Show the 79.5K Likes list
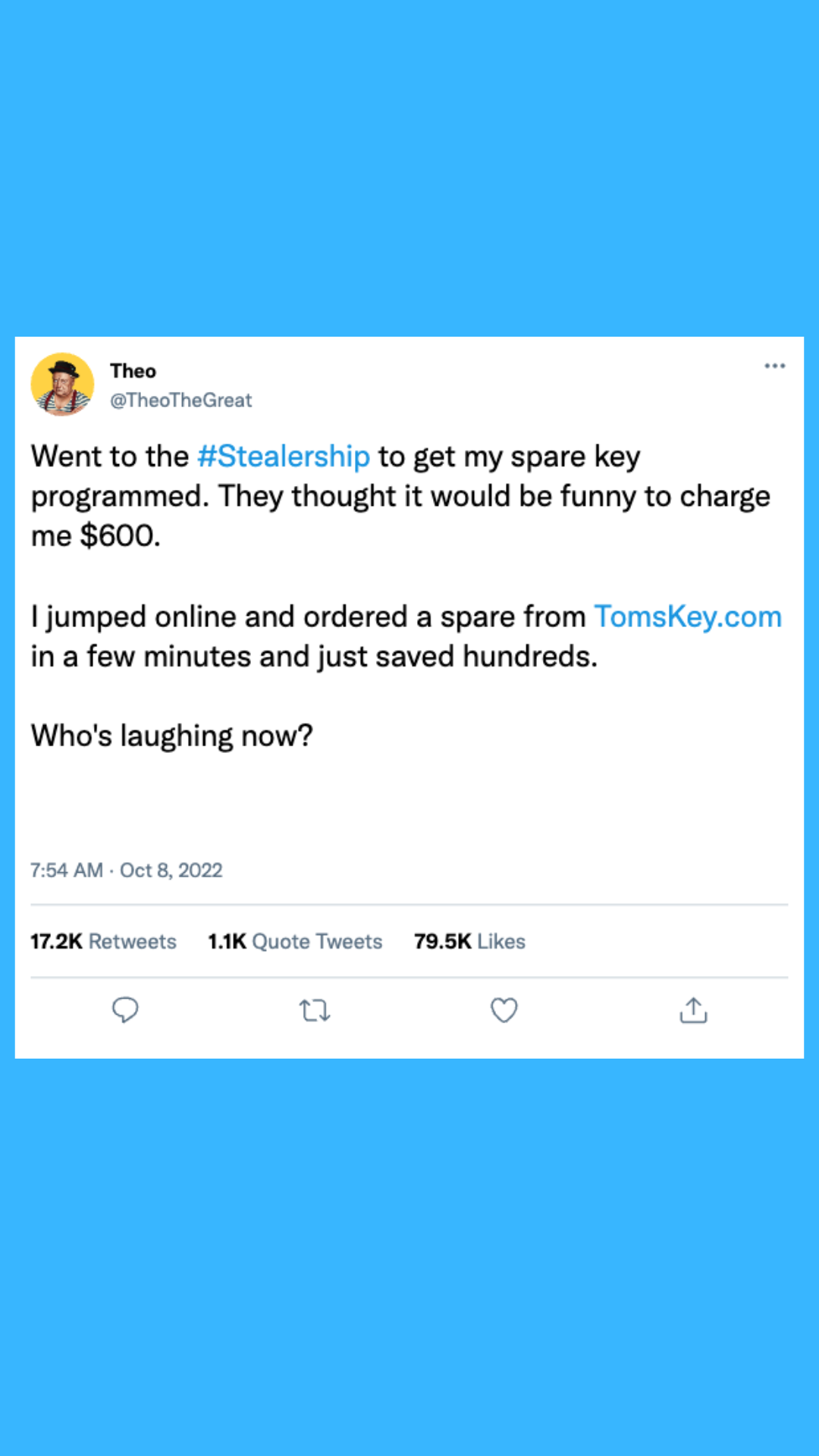 [469, 941]
